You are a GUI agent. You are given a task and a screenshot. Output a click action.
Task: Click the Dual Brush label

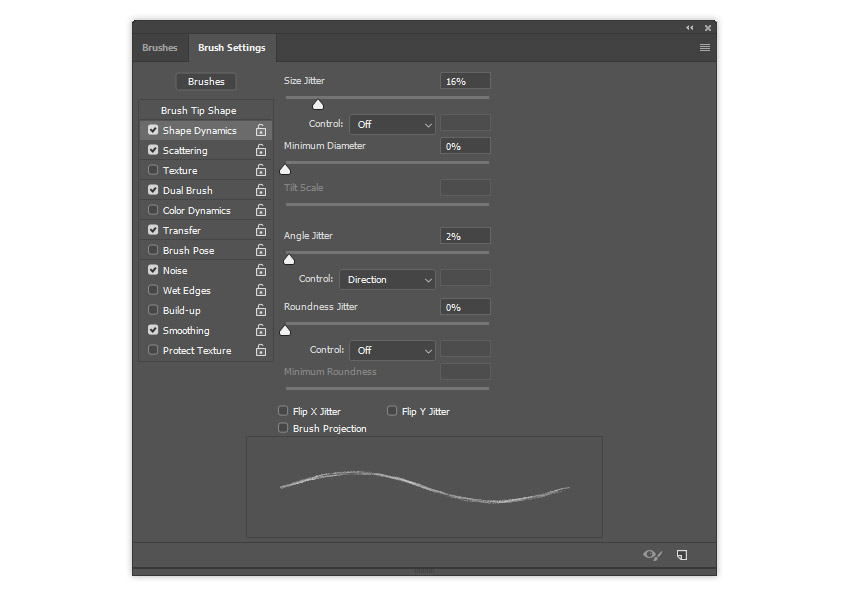[x=188, y=191]
